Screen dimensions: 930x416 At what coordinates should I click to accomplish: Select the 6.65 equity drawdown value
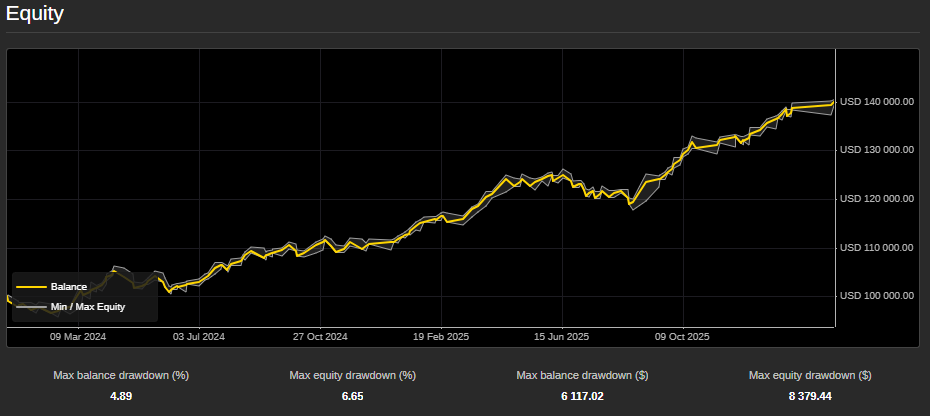(353, 396)
